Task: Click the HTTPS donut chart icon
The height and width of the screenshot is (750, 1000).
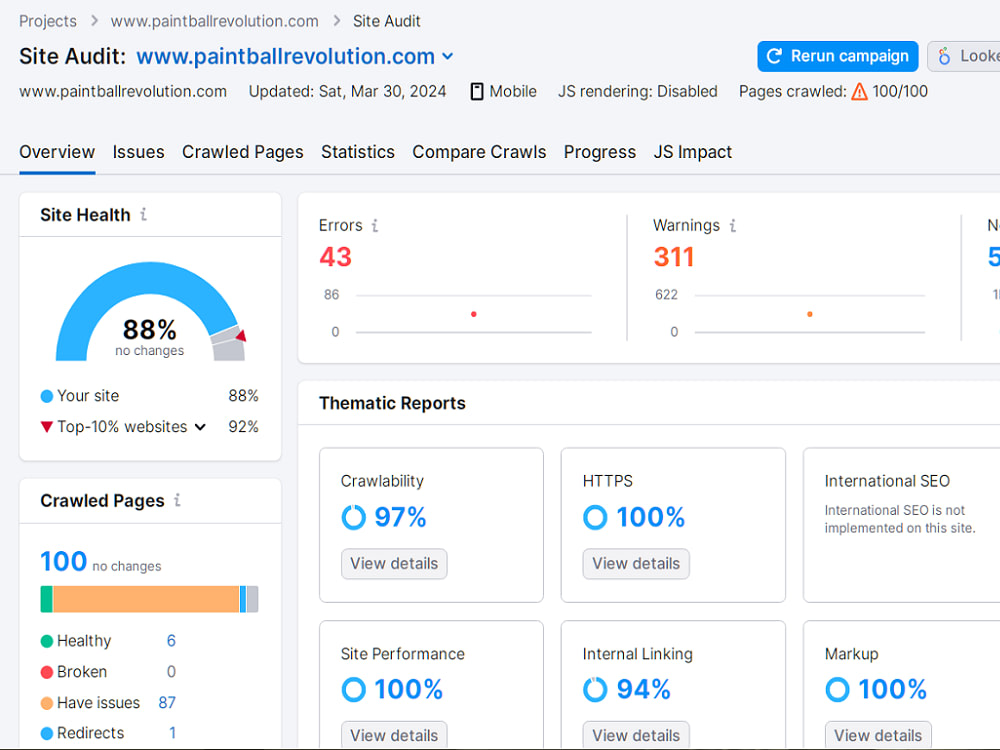Action: tap(595, 517)
